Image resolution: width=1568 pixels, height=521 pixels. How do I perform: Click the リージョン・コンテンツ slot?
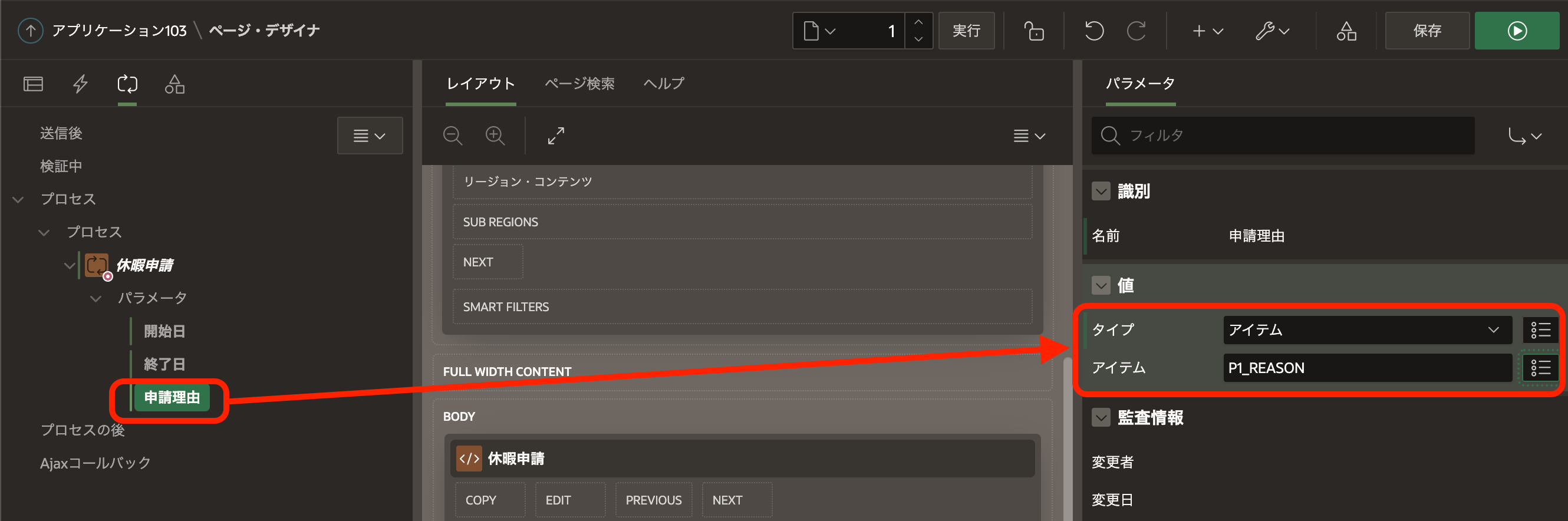(x=742, y=182)
